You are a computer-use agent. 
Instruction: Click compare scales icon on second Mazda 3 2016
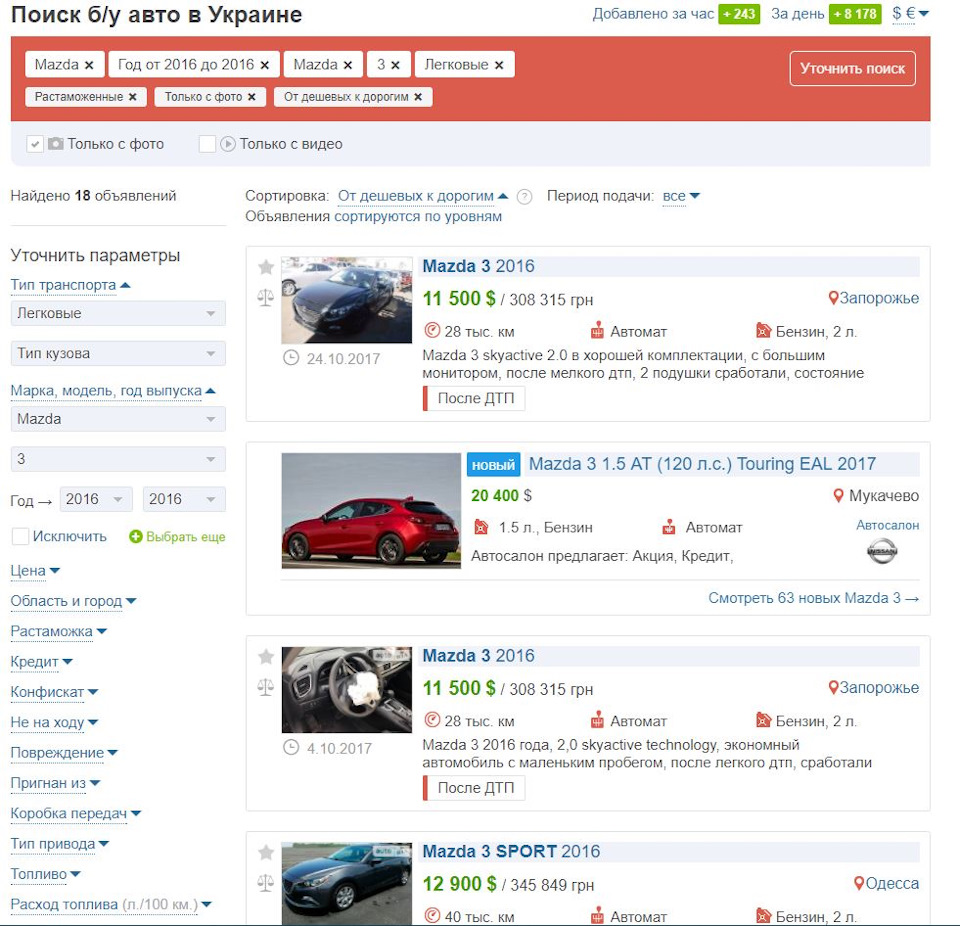tap(266, 687)
